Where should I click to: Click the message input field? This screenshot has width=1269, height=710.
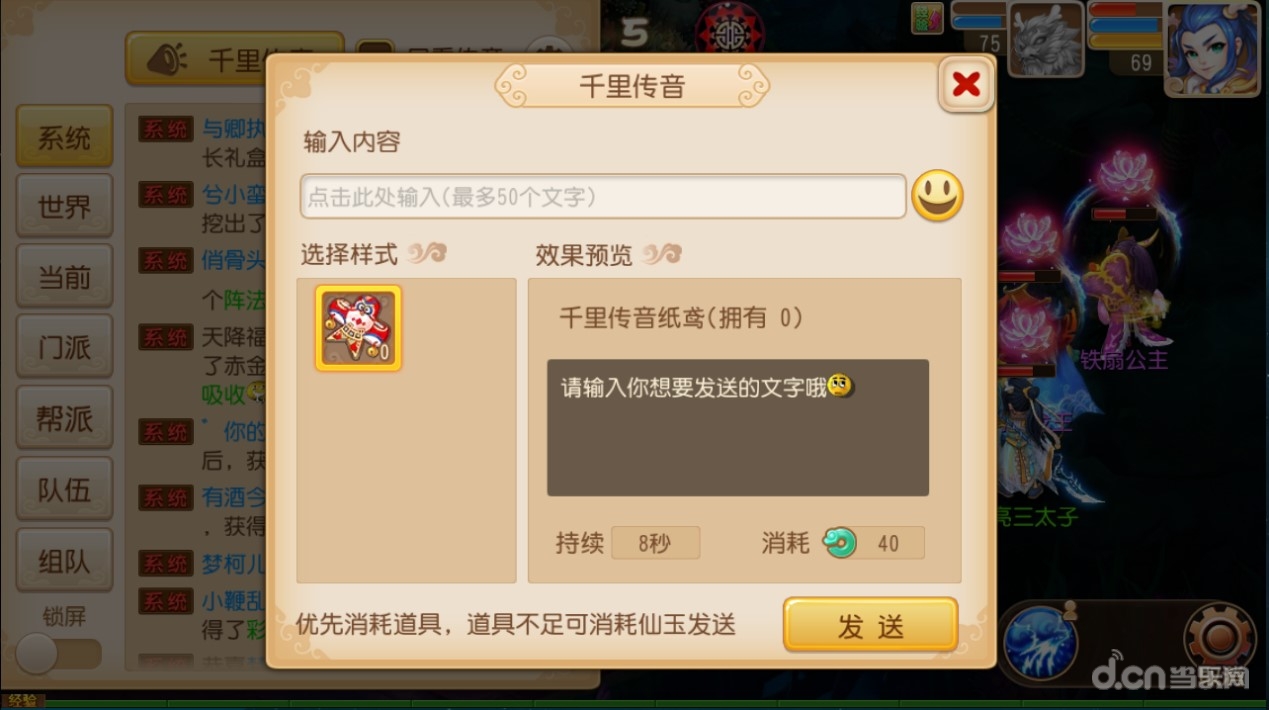[x=603, y=197]
